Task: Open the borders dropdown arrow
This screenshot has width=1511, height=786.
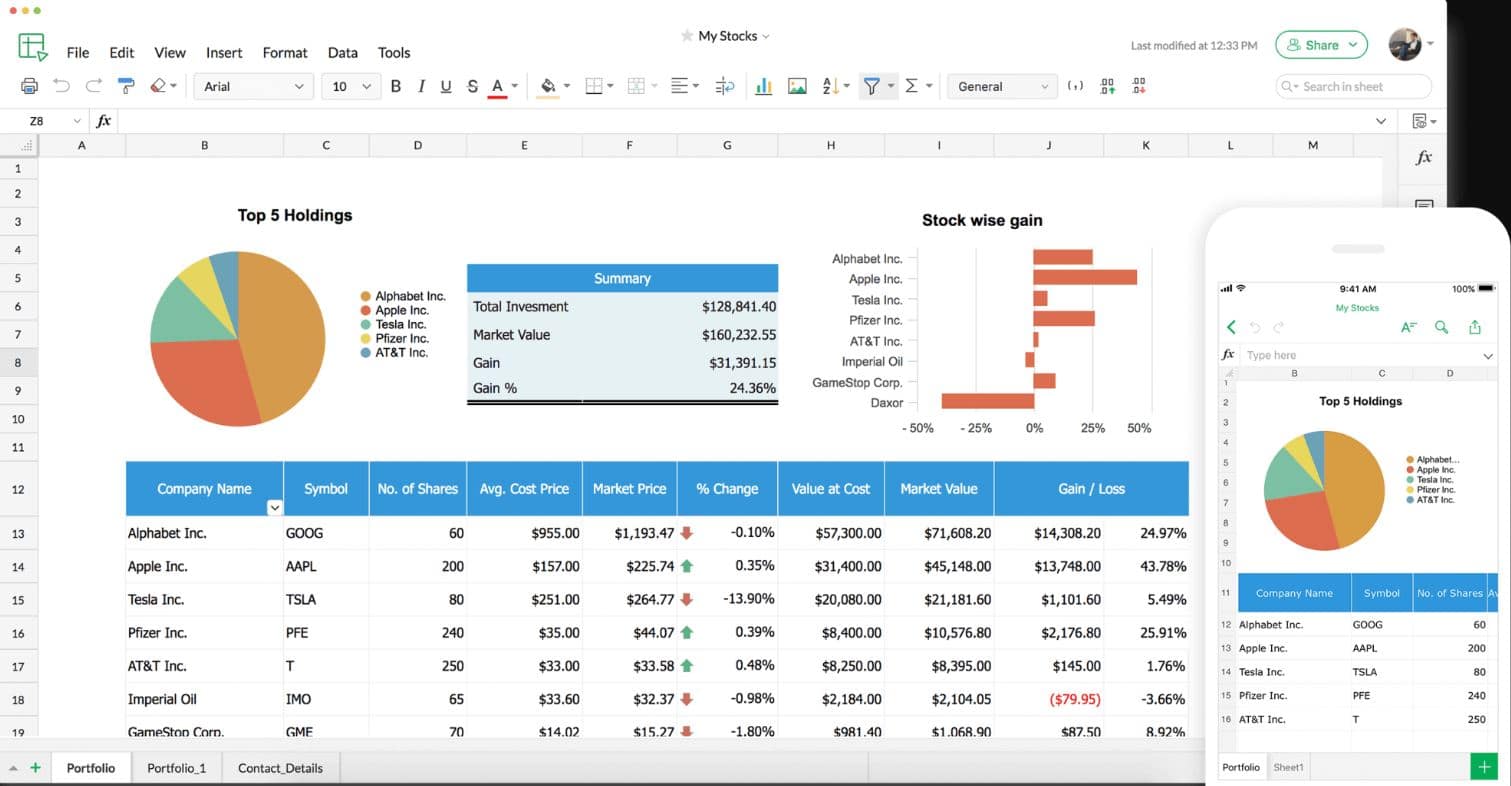Action: [612, 86]
